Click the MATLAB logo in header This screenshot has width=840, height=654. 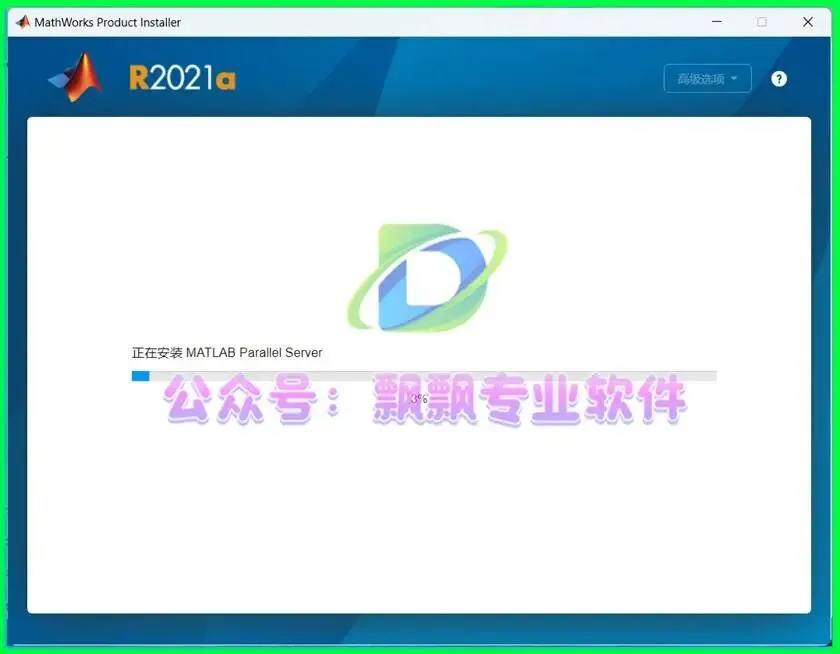76,78
